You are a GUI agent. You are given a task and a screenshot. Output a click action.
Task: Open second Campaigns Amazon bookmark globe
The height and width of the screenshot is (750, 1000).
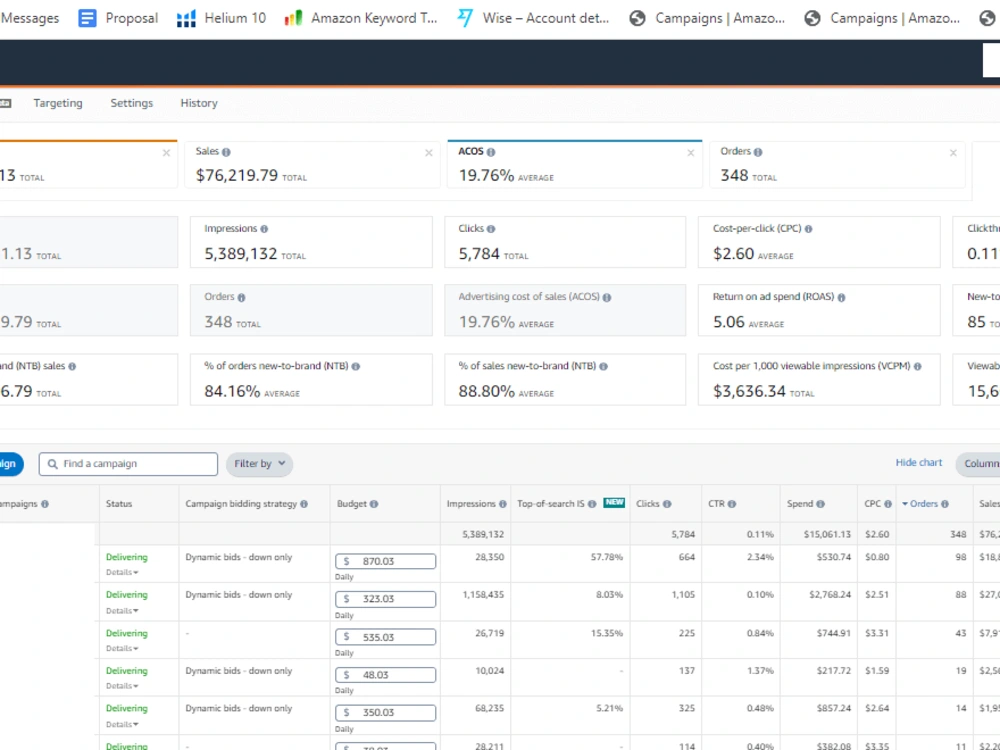coord(812,18)
